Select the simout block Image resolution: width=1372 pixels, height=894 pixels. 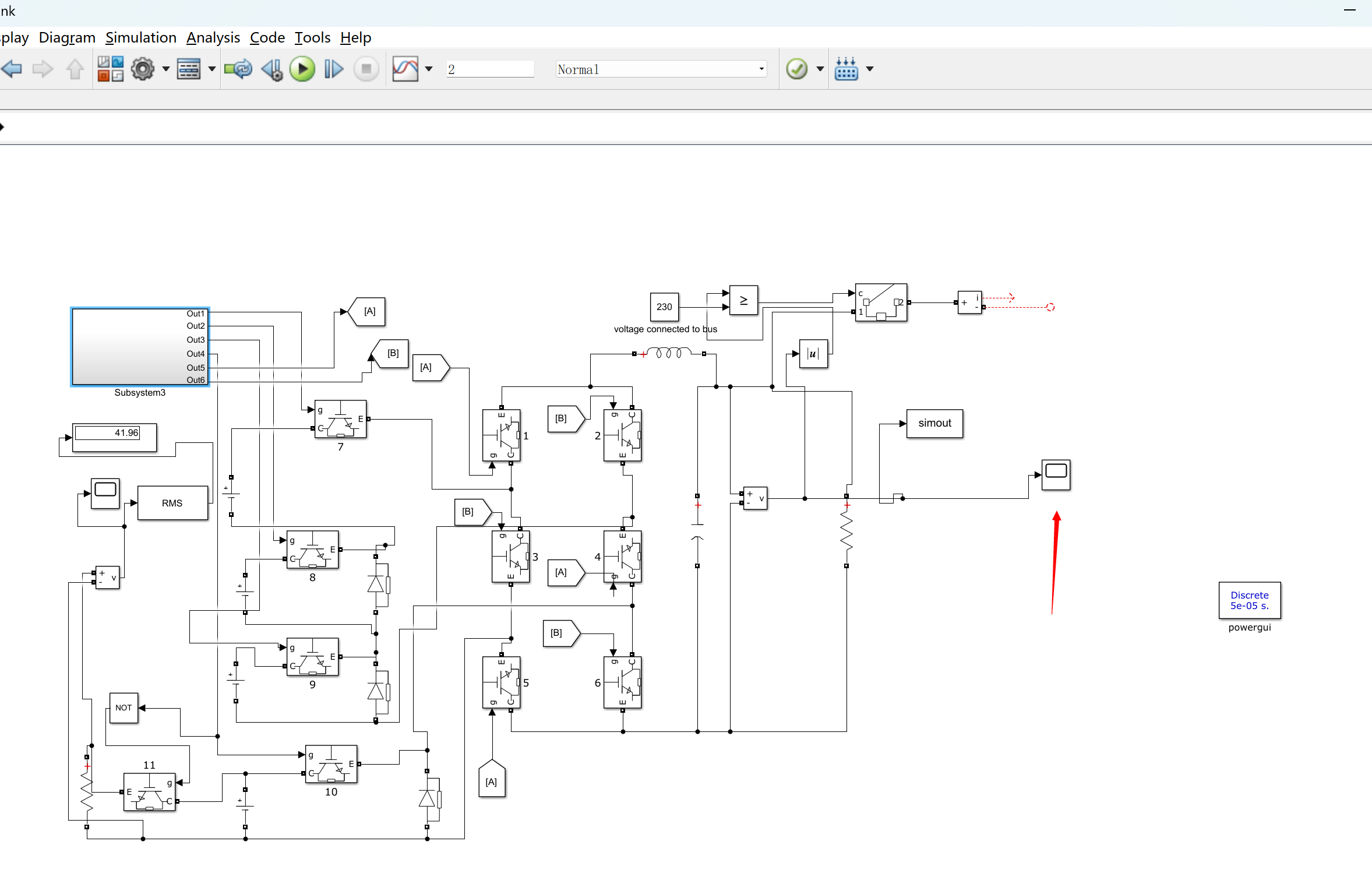point(934,424)
